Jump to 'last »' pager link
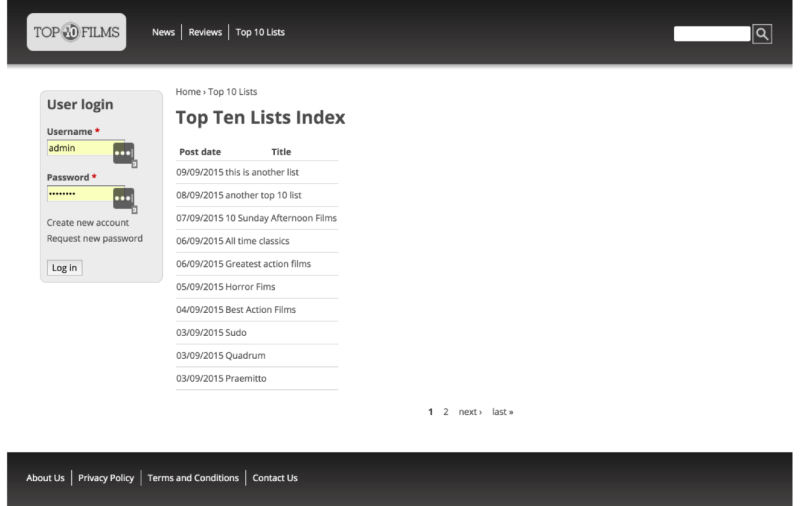This screenshot has height=506, width=800. coord(503,412)
